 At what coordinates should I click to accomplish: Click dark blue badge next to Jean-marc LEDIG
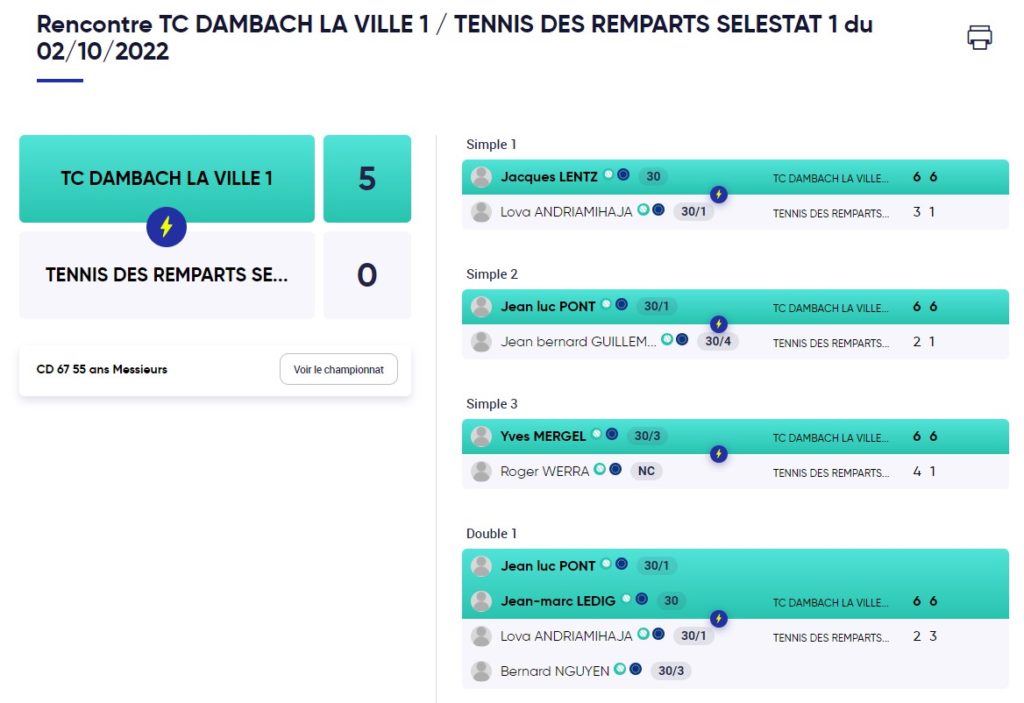tap(642, 598)
